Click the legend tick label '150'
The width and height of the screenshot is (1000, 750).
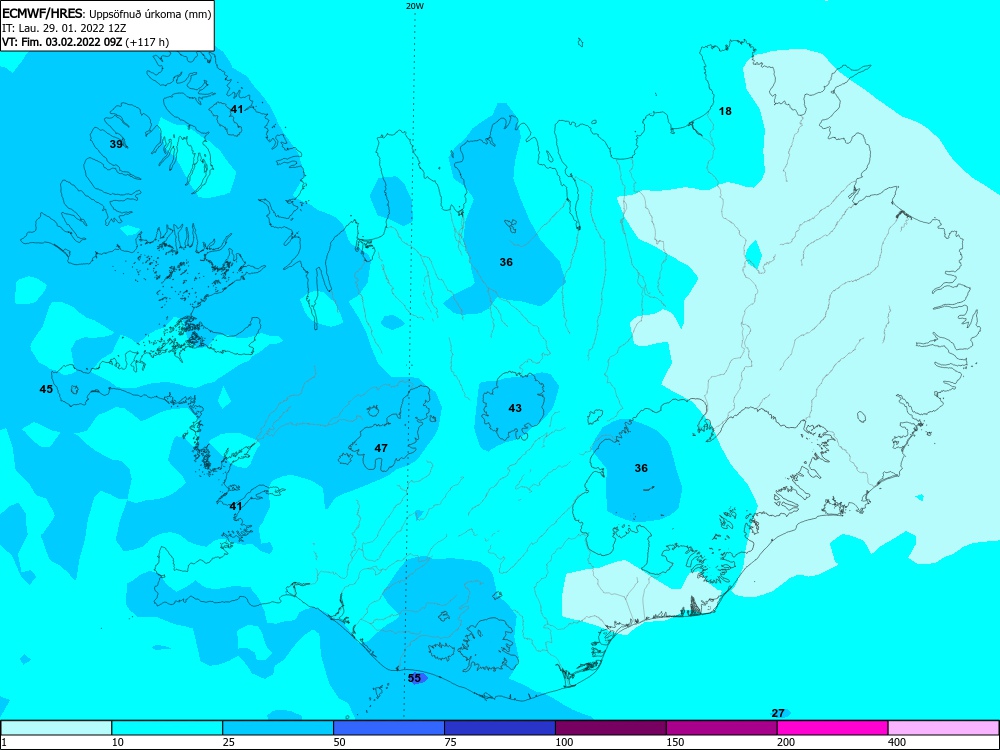tap(676, 742)
